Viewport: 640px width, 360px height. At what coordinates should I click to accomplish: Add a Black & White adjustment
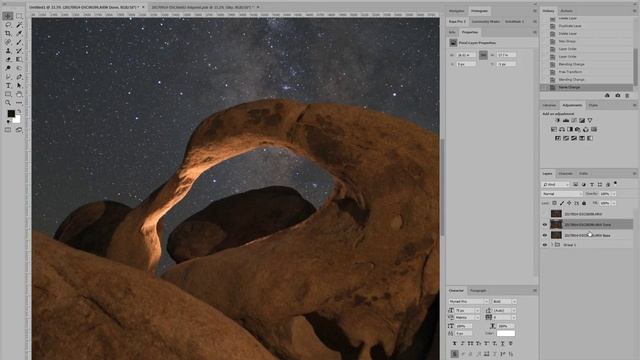coord(570,129)
